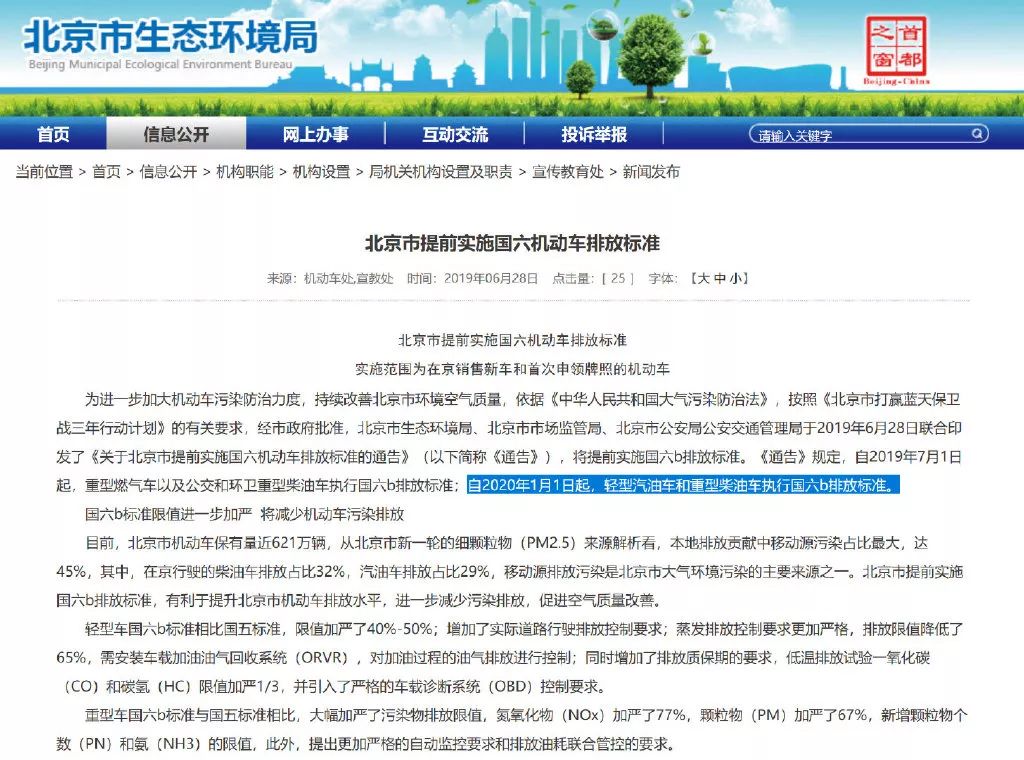Set font size to medium (中)

[x=718, y=278]
